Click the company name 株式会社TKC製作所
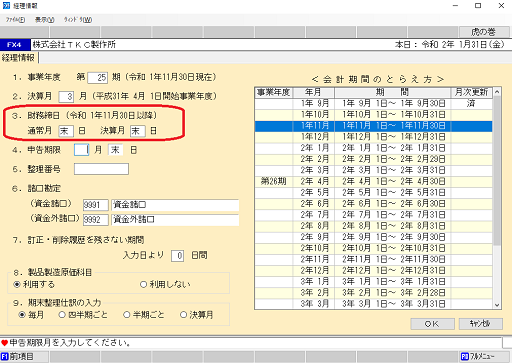Image resolution: width=512 pixels, height=363 pixels. 74,45
